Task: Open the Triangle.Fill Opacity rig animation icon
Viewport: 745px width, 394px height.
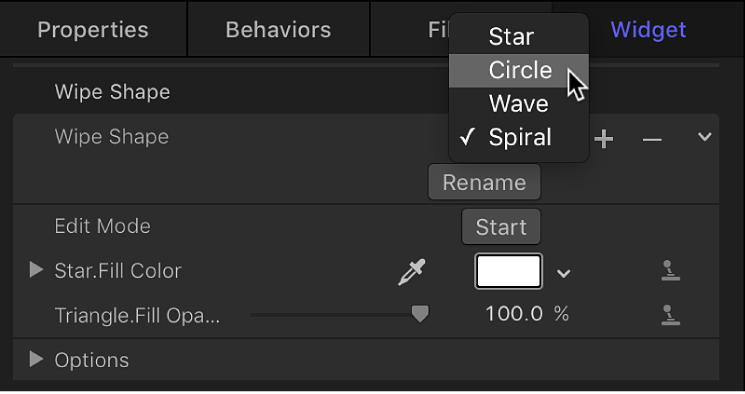Action: 670,315
